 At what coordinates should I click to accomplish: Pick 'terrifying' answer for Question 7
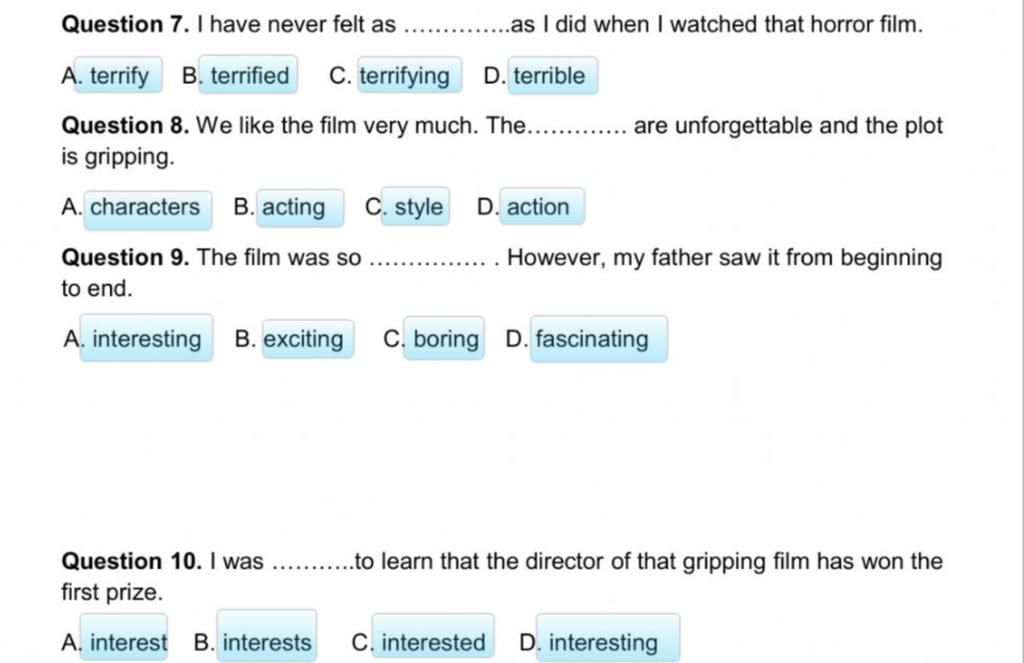(409, 76)
